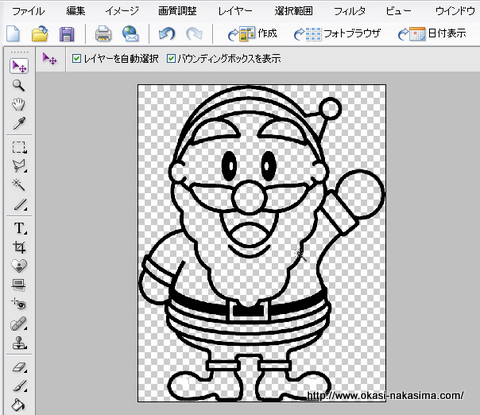Click the Undo arrow
The image size is (480, 415).
coord(167,34)
